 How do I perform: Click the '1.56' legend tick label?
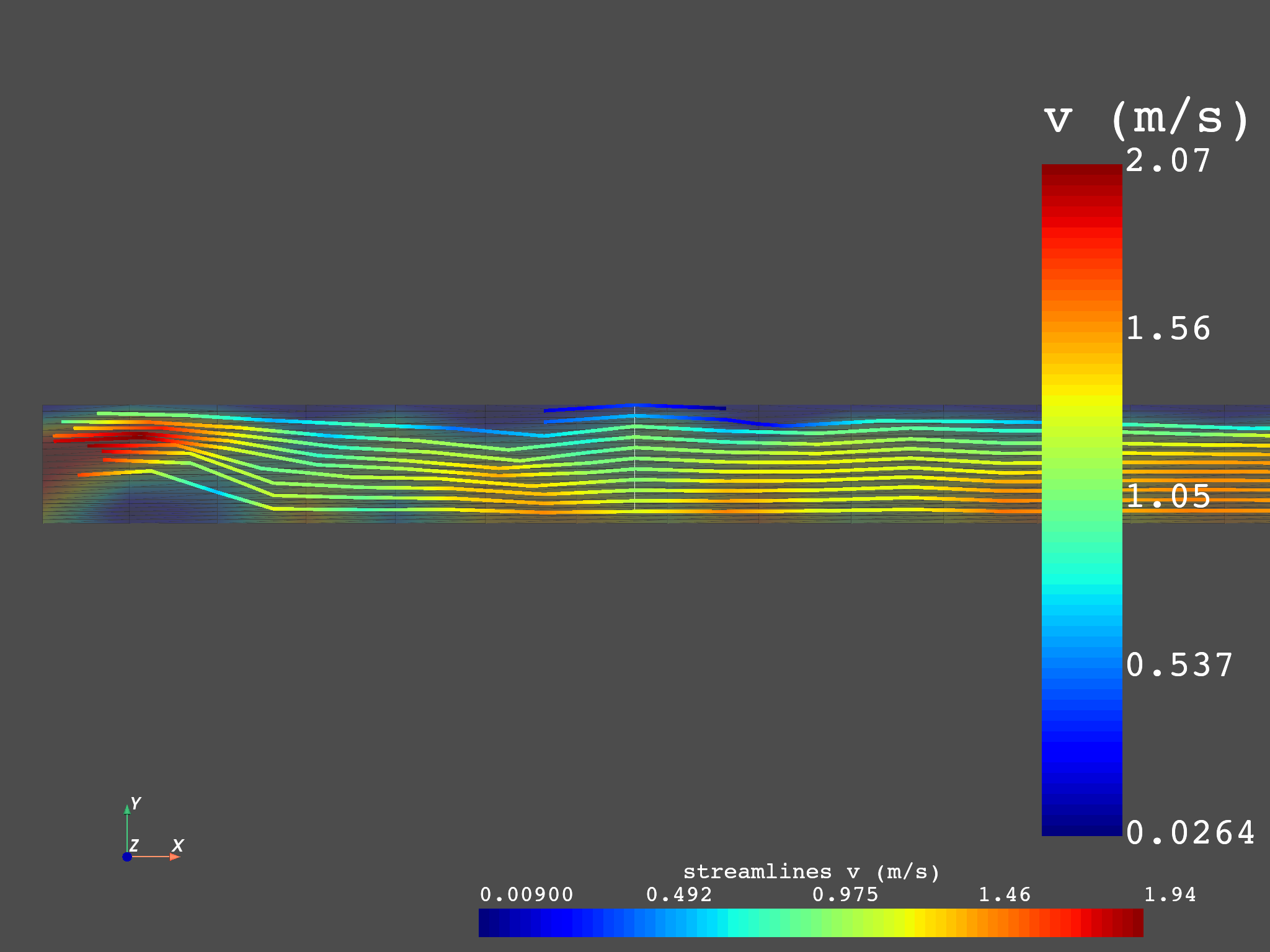pos(1168,328)
